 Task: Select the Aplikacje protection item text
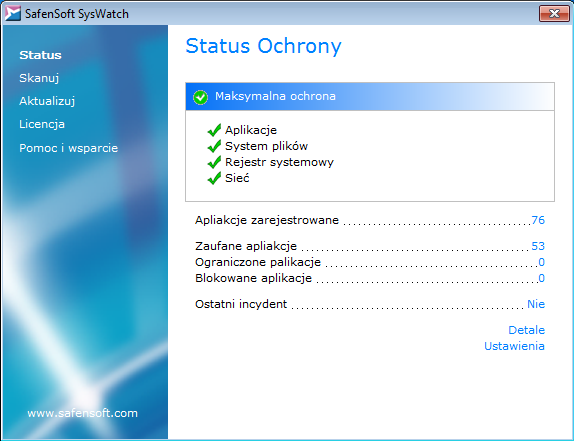click(251, 130)
